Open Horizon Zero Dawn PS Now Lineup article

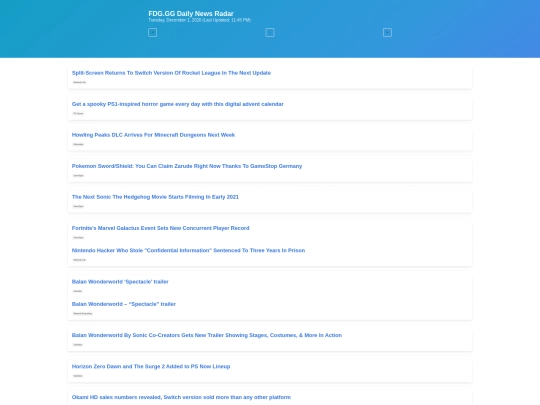151,366
